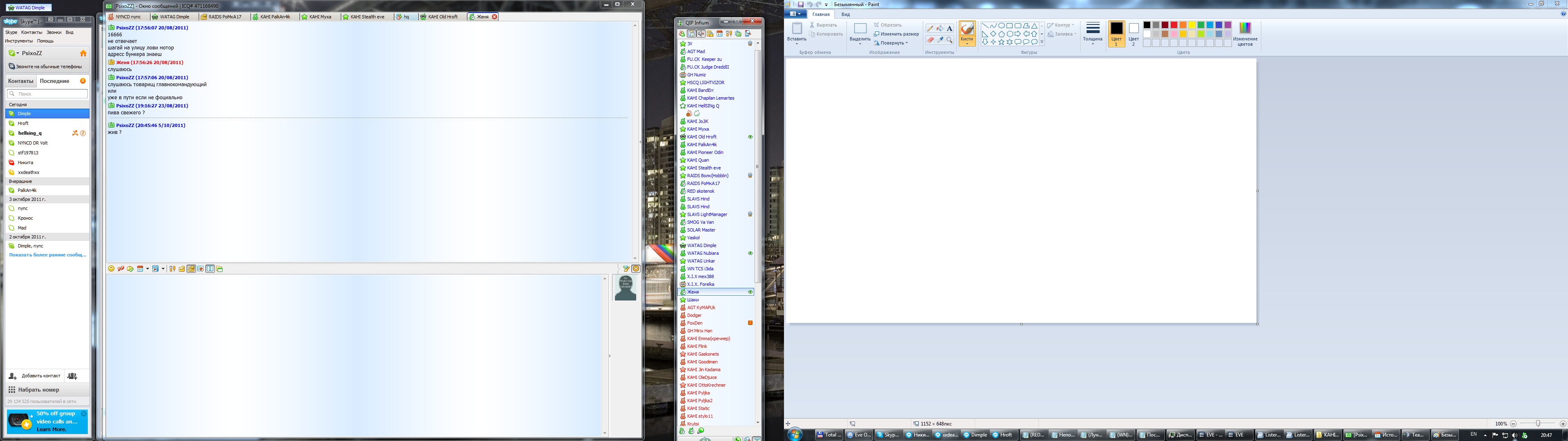1568x441 pixels.
Task: Select the Fill bucket tool in Paint
Action: [940, 29]
